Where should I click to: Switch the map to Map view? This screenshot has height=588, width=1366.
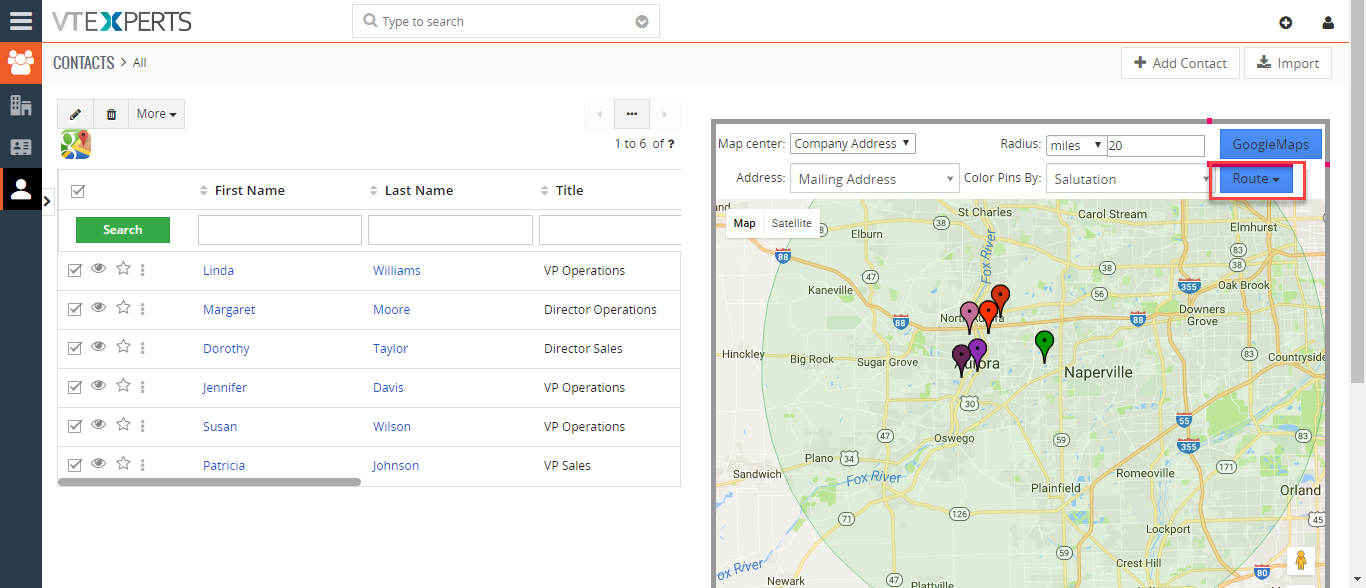pos(744,223)
